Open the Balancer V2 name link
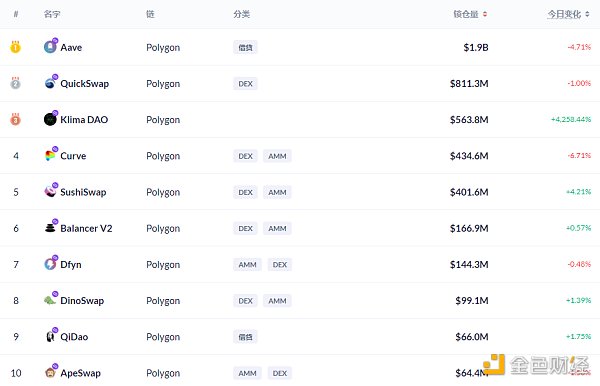This screenshot has height=386, width=600. click(x=86, y=228)
